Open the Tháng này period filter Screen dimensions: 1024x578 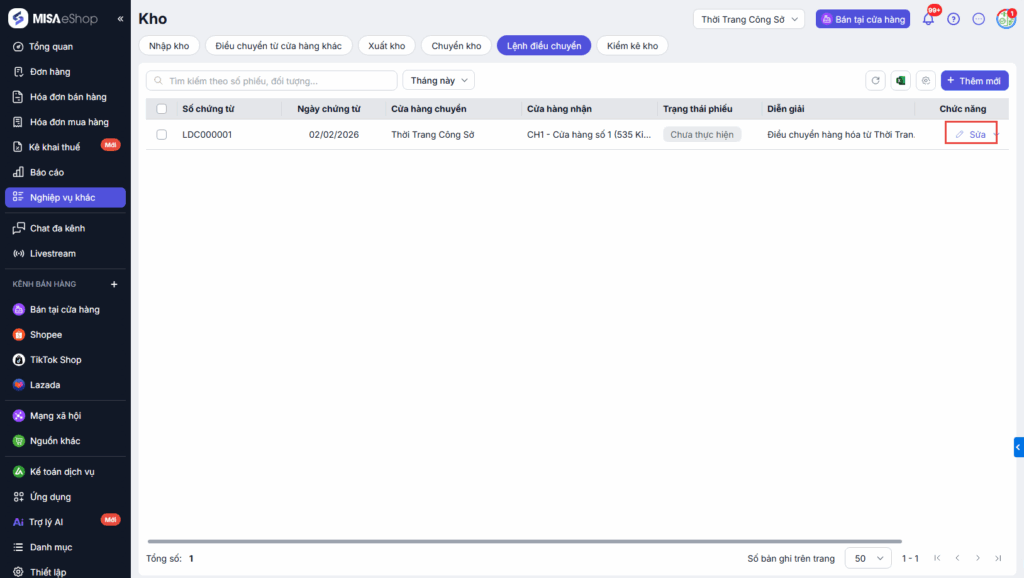click(x=439, y=80)
